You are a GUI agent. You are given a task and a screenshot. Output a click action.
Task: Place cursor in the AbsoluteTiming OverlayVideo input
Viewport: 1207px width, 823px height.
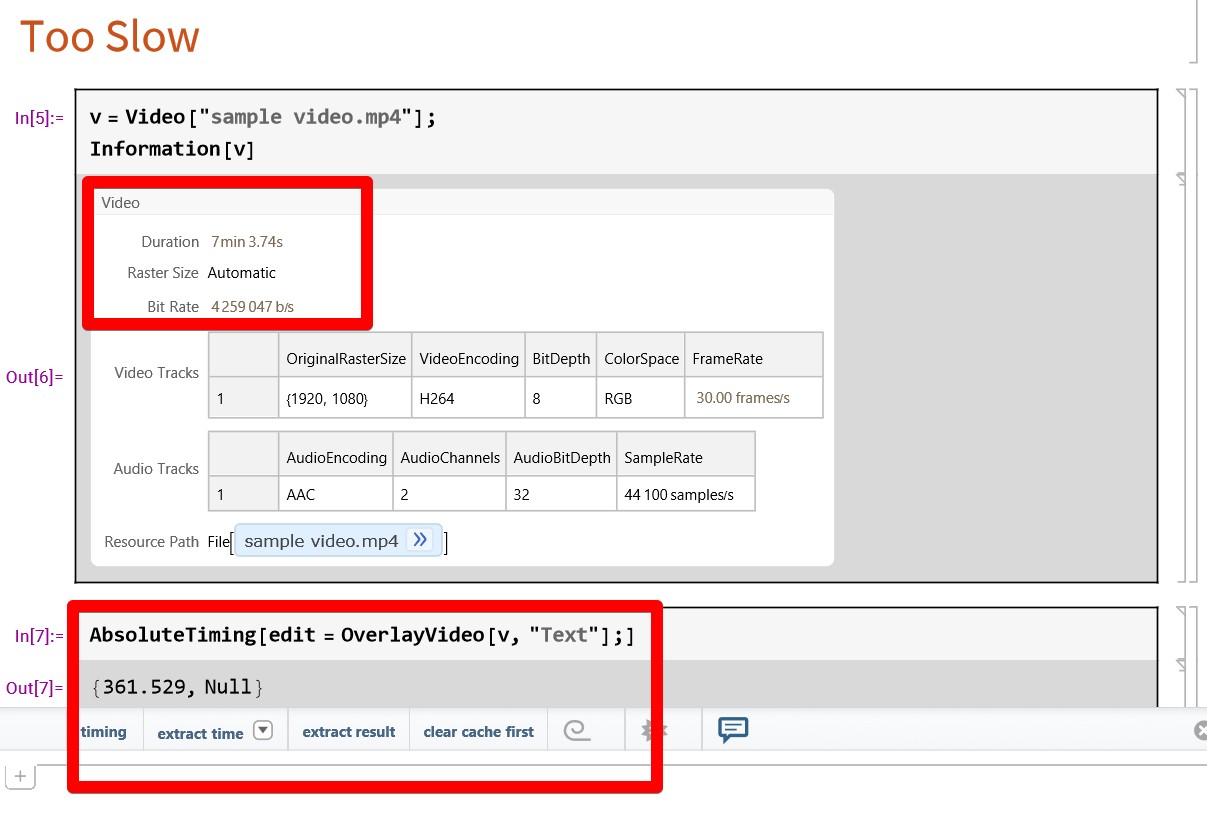point(362,635)
